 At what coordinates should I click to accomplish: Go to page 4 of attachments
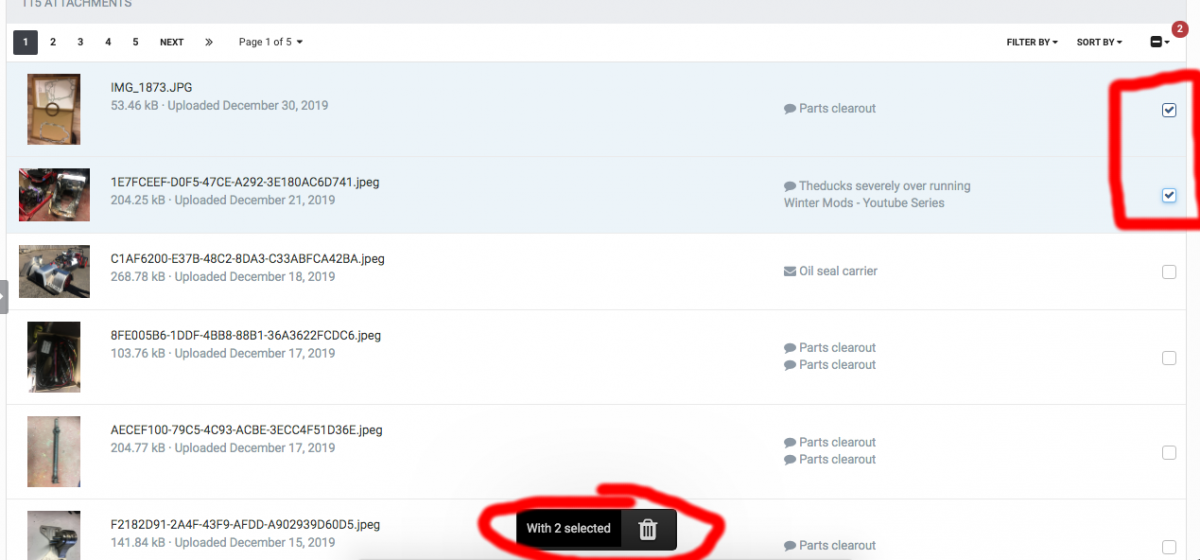[108, 42]
